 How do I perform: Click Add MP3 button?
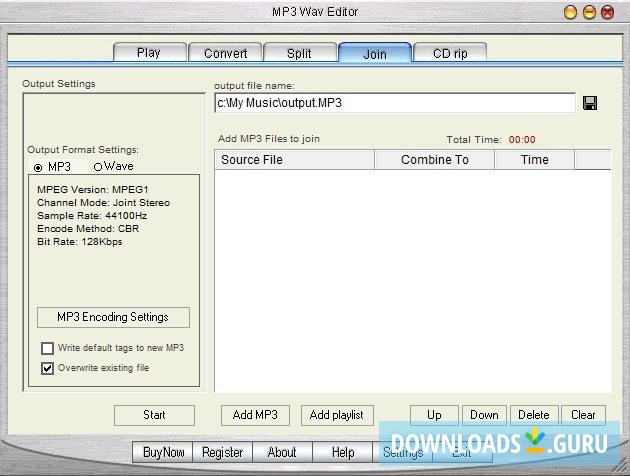(x=255, y=415)
